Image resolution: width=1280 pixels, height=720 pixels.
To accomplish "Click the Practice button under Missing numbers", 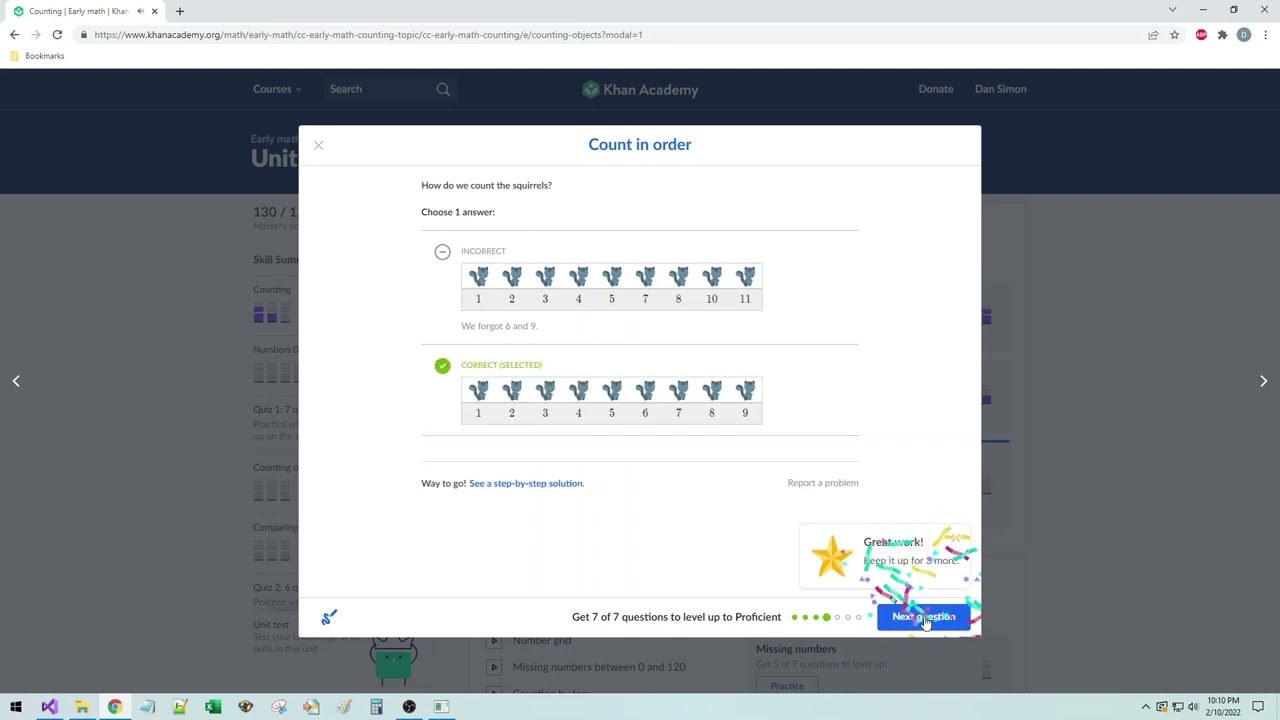I will [787, 686].
